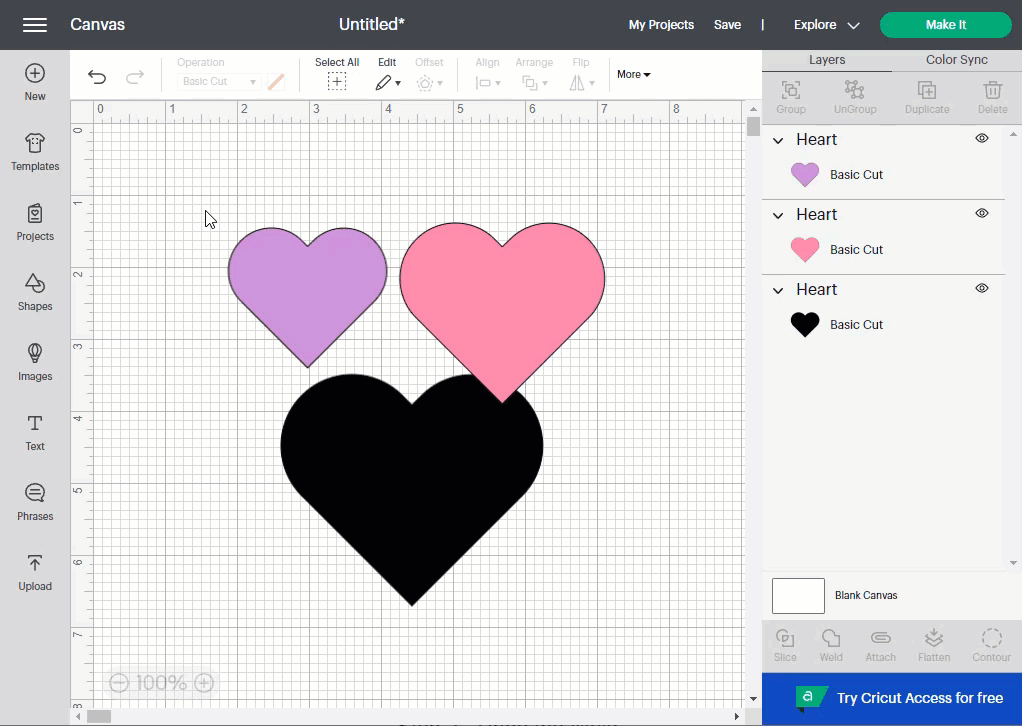
Task: Expand the More toolbar menu
Action: 633,75
